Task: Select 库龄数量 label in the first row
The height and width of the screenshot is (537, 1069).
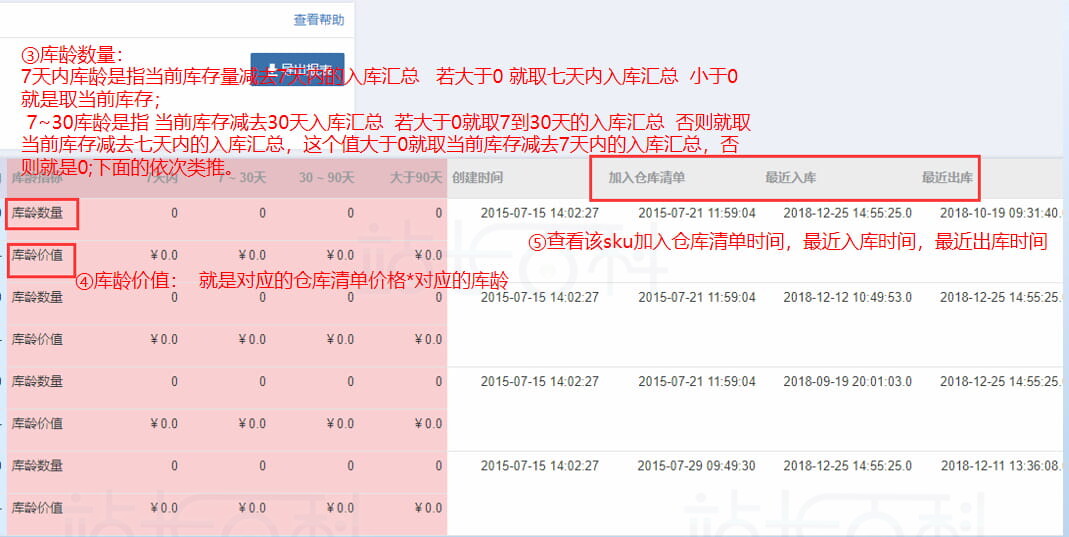Action: (x=38, y=213)
